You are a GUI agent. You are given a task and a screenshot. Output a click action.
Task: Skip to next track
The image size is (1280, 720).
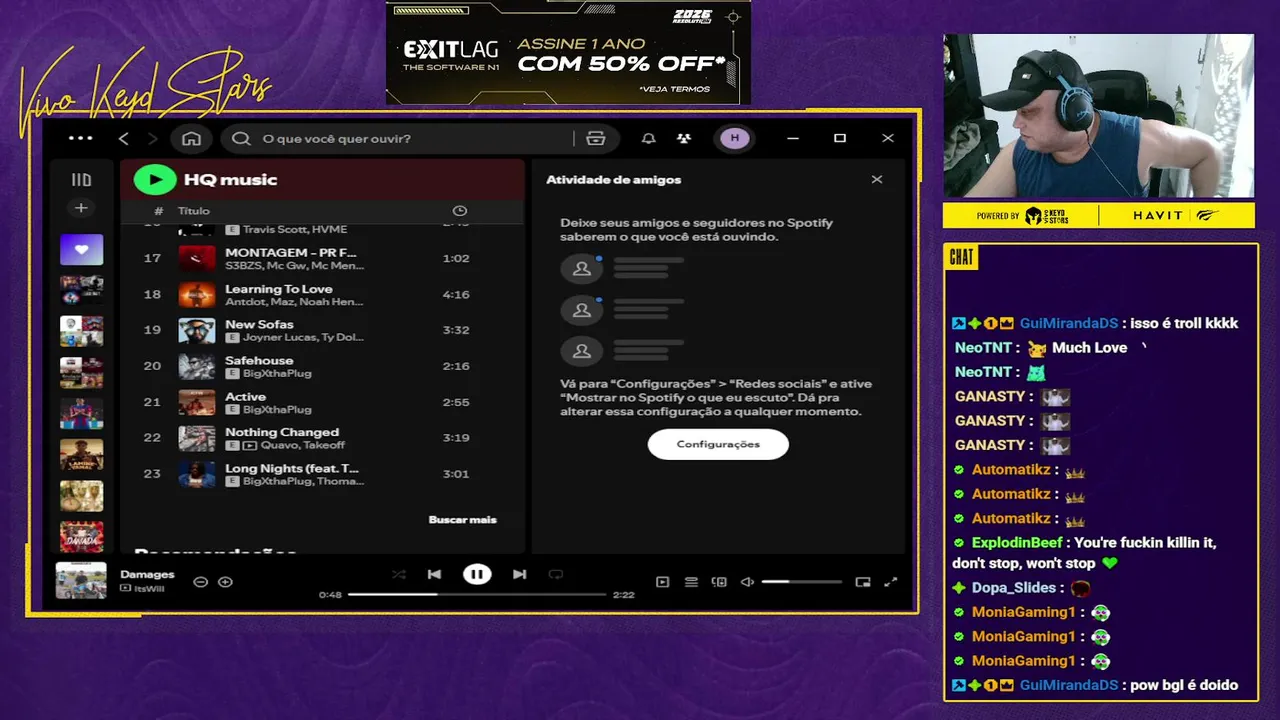click(x=519, y=574)
